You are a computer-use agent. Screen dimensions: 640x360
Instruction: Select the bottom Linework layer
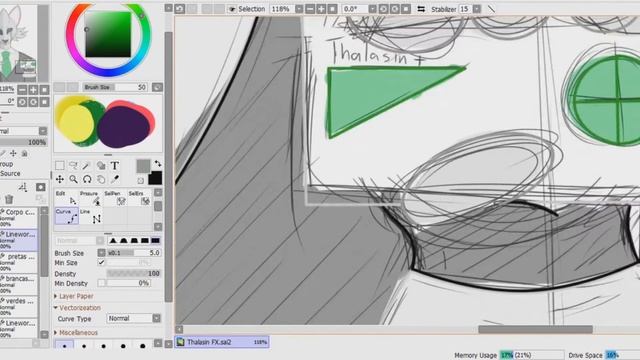[19, 328]
